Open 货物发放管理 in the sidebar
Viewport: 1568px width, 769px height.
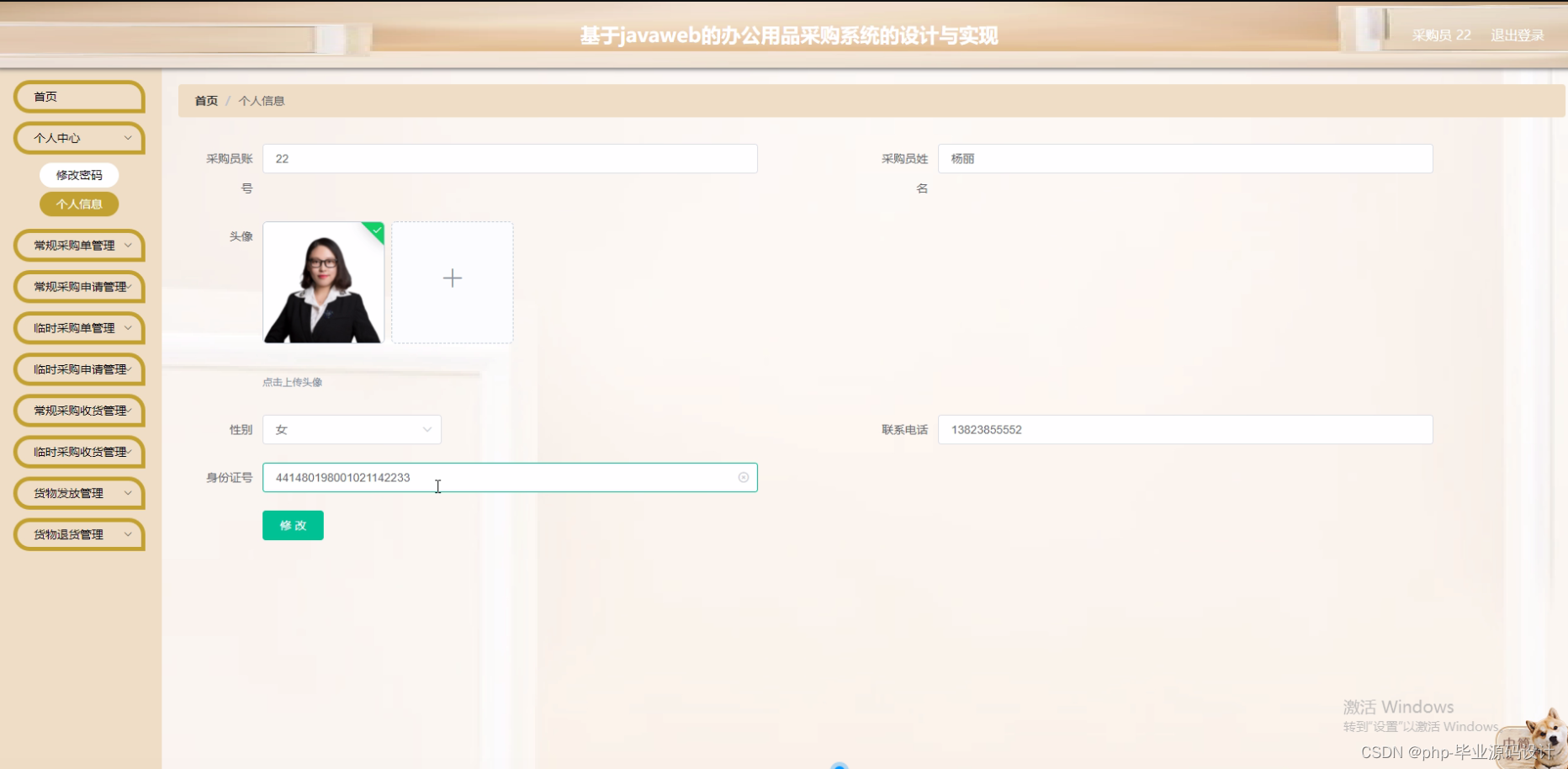pyautogui.click(x=78, y=493)
